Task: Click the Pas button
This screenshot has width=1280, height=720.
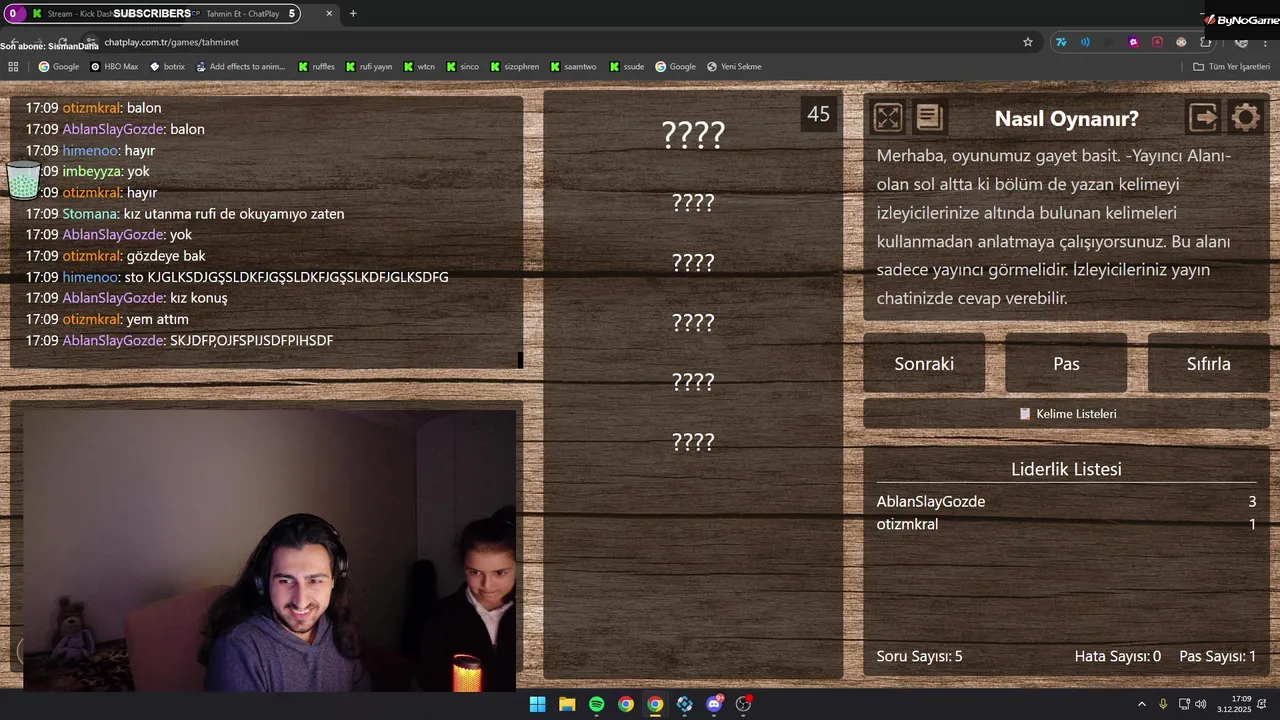Action: click(x=1066, y=364)
